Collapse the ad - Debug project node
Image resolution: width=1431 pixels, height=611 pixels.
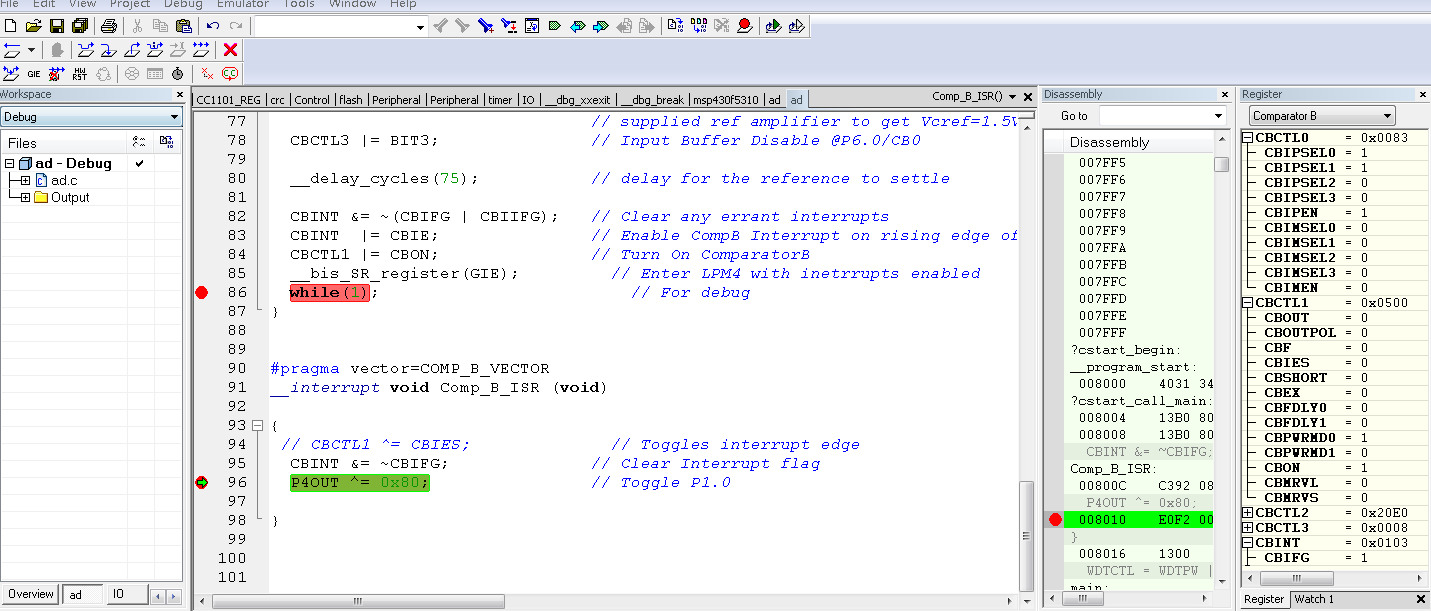(10, 164)
